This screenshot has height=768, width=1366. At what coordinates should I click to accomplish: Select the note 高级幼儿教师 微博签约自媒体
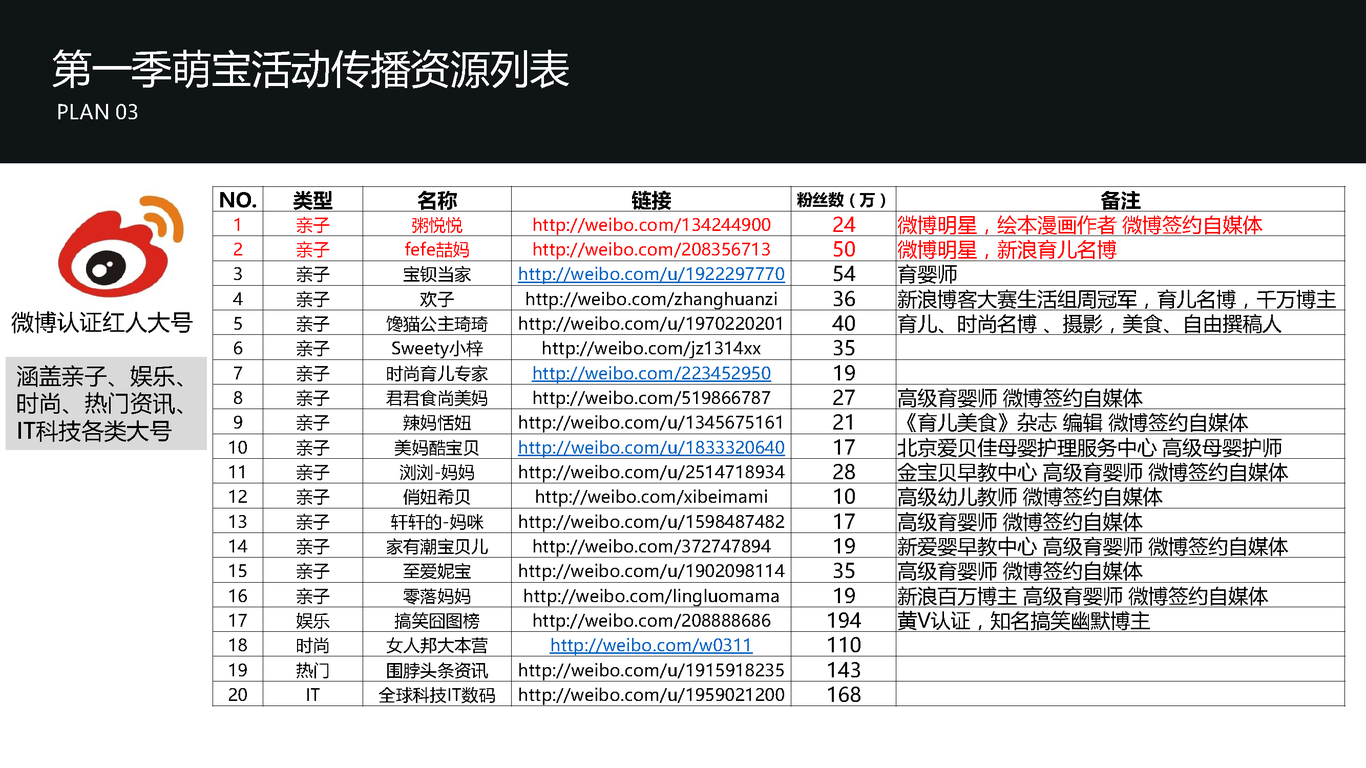pyautogui.click(x=1030, y=496)
